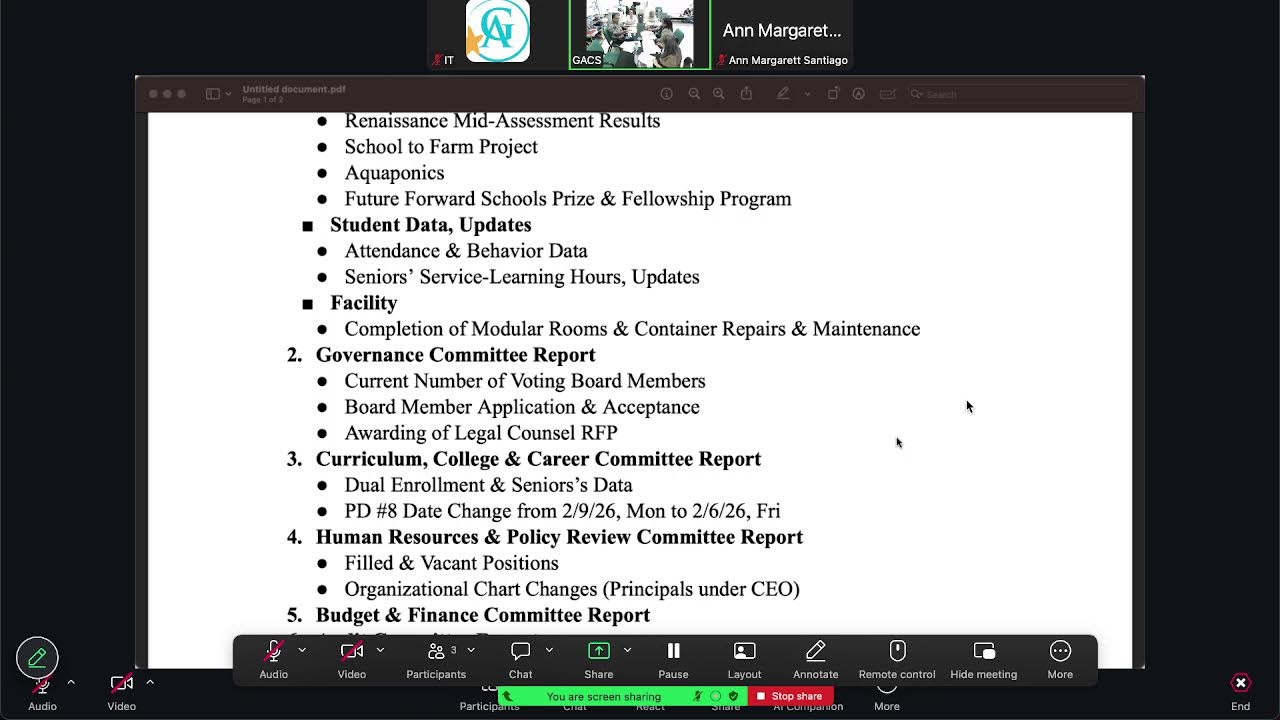The height and width of the screenshot is (720, 1280).
Task: Click the muted mic in sharing status bar
Action: [x=698, y=696]
